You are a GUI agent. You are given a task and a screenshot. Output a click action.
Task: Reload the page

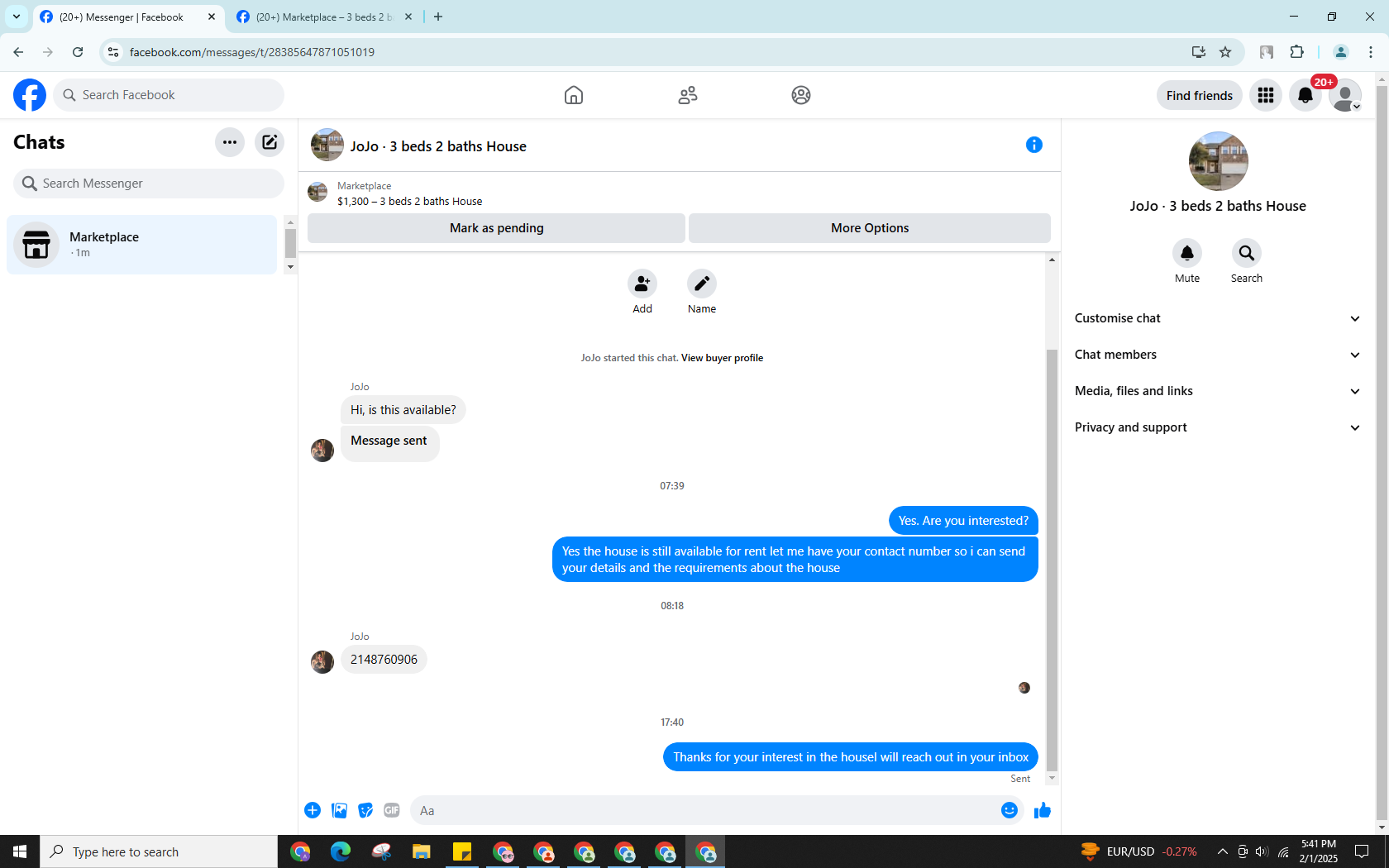click(78, 52)
